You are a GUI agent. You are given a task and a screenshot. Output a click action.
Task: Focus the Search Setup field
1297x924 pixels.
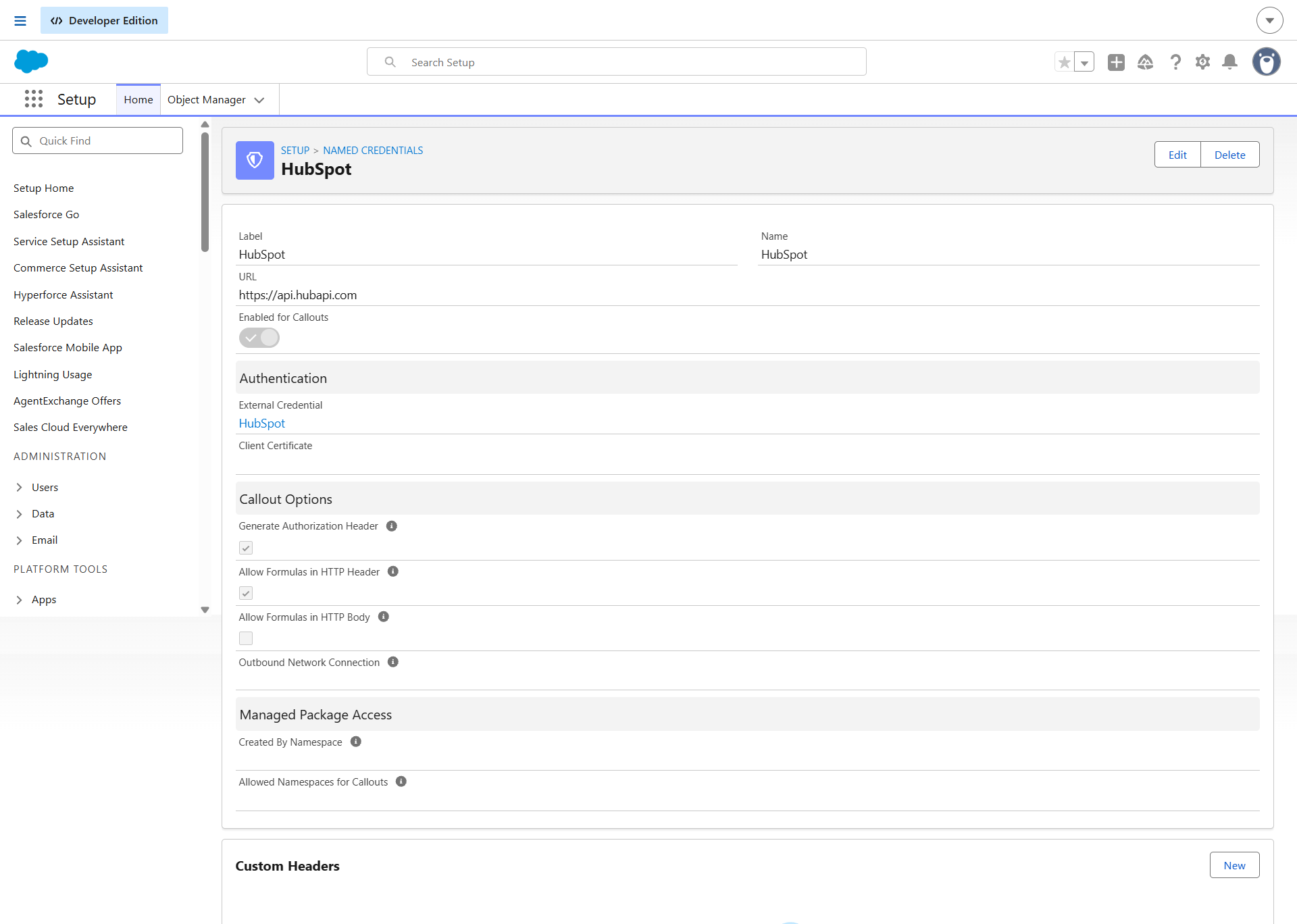point(617,62)
